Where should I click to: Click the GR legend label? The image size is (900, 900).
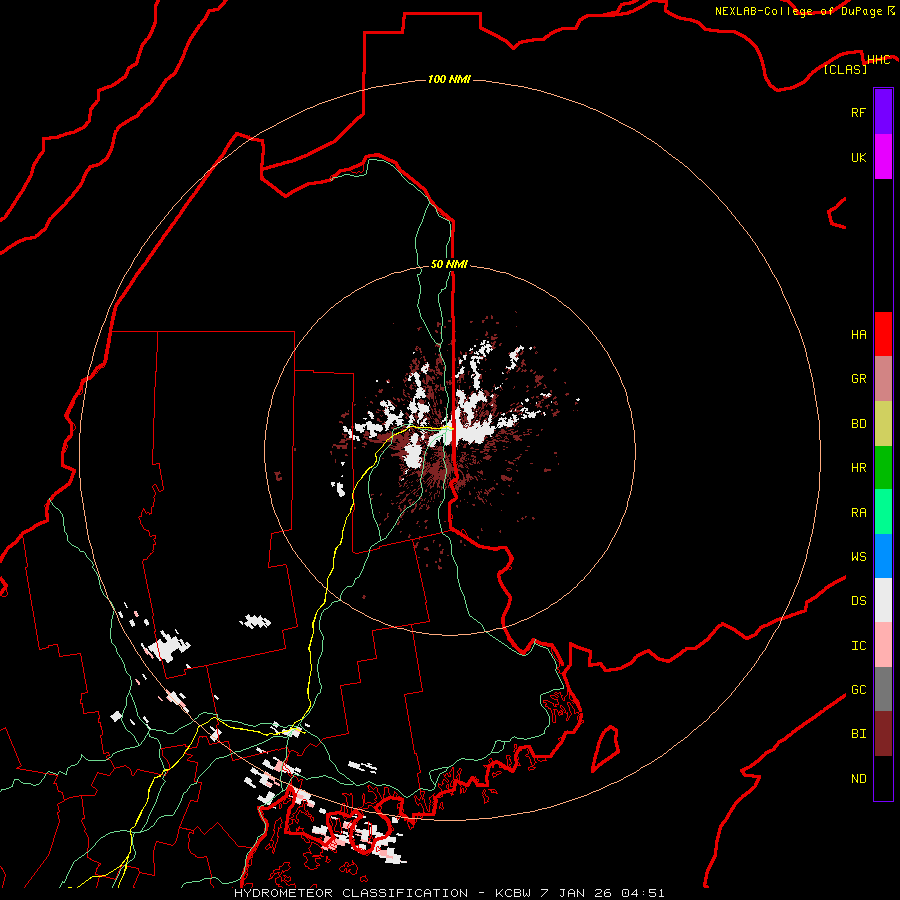[858, 379]
